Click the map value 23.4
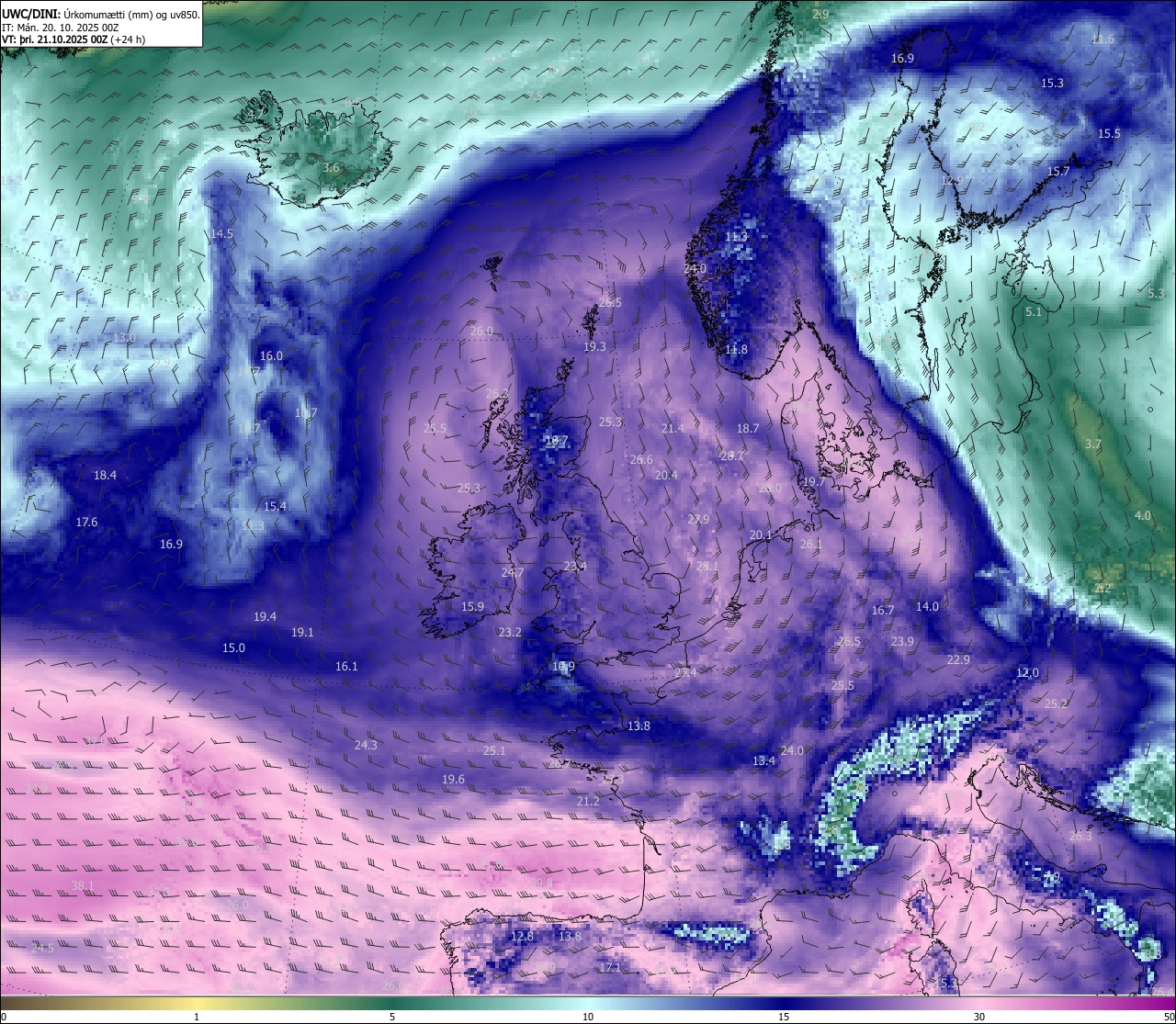This screenshot has width=1176, height=1024. pos(575,567)
